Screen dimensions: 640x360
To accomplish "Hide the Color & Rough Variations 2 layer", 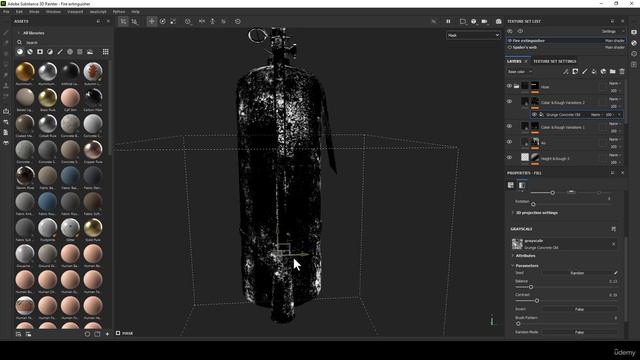I will 509,102.
